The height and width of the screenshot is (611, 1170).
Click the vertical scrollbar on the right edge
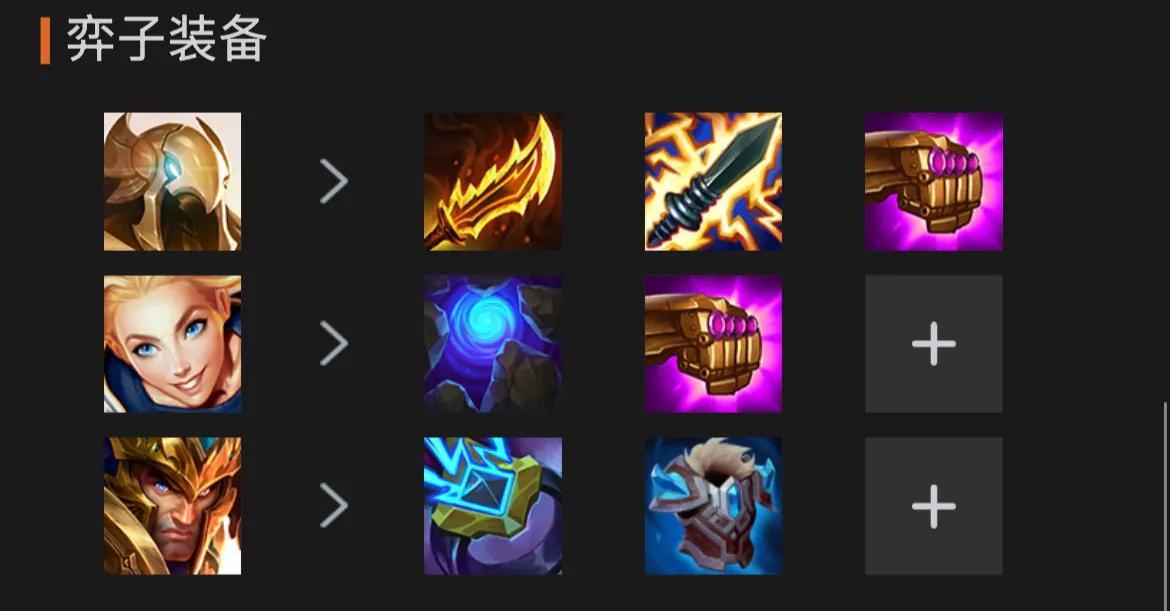pyautogui.click(x=1166, y=505)
